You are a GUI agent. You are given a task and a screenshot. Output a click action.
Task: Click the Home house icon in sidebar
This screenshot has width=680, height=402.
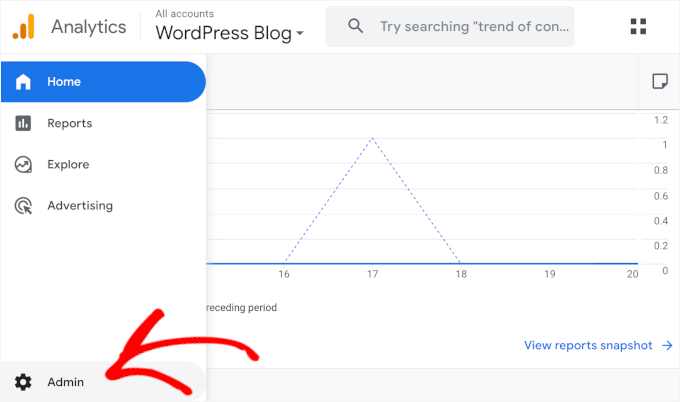point(24,82)
